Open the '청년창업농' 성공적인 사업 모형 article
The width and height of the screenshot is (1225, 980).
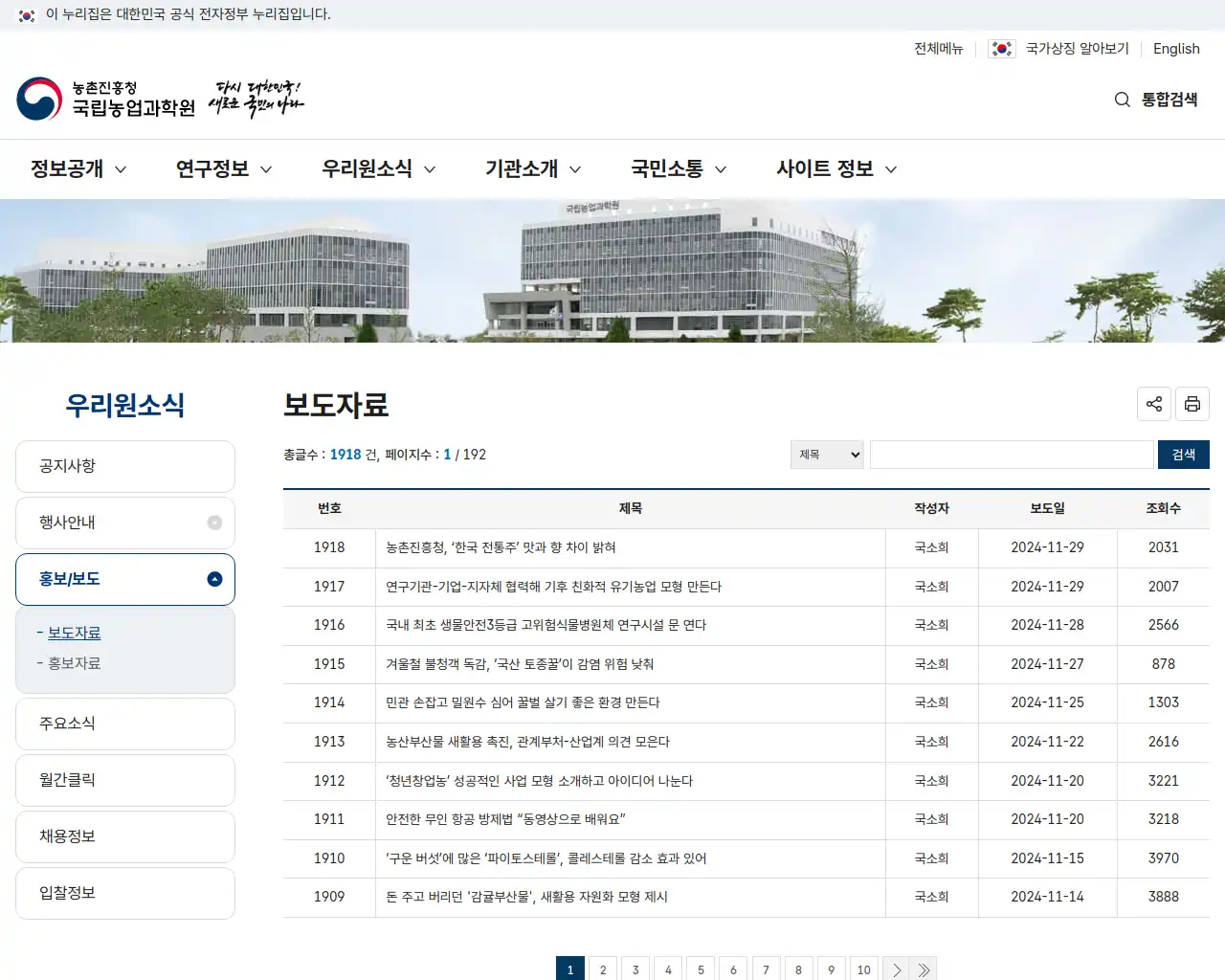[539, 781]
